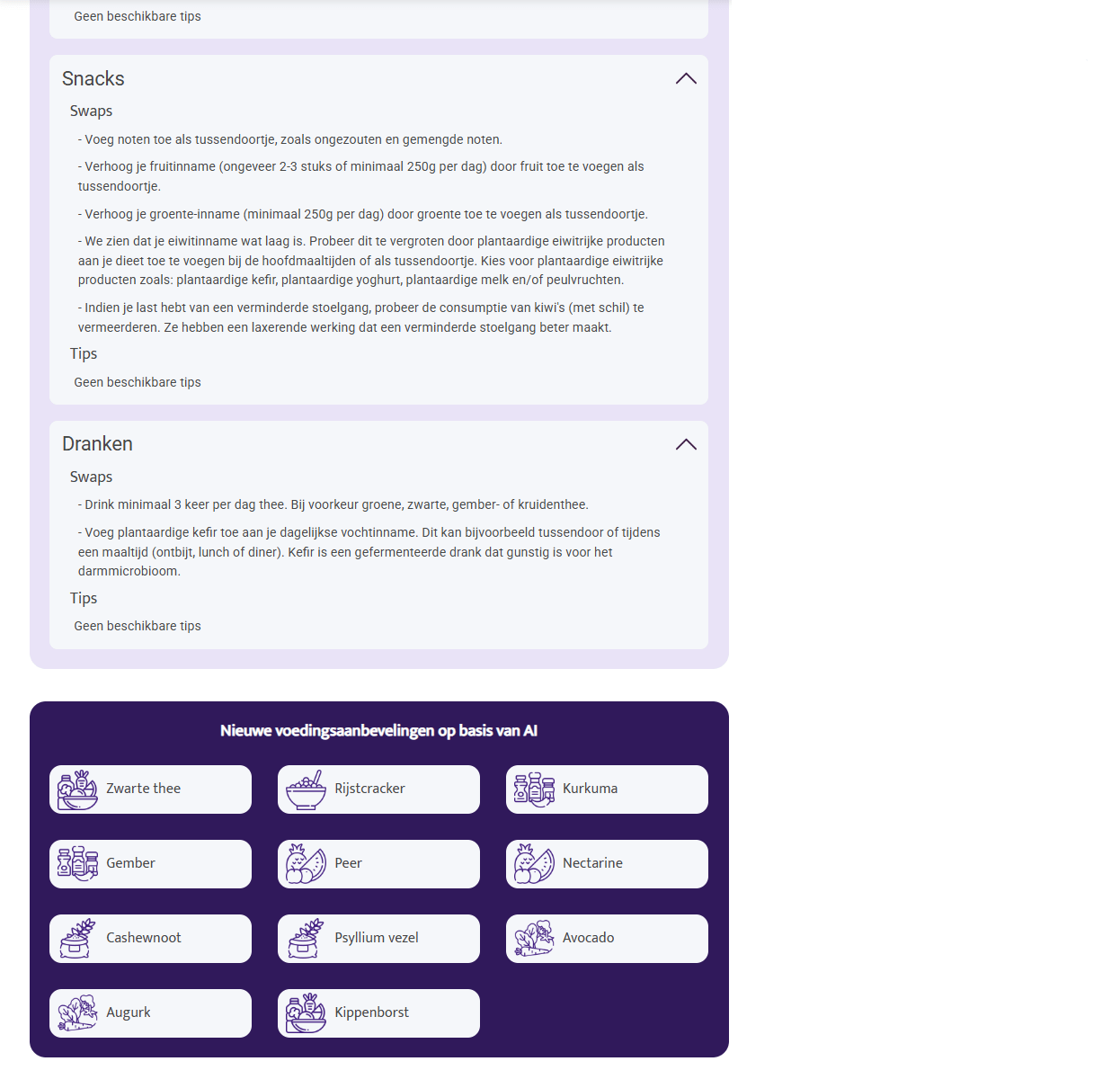Image resolution: width=1120 pixels, height=1088 pixels.
Task: Pick the Kippenborst recommendation
Action: pos(378,1012)
